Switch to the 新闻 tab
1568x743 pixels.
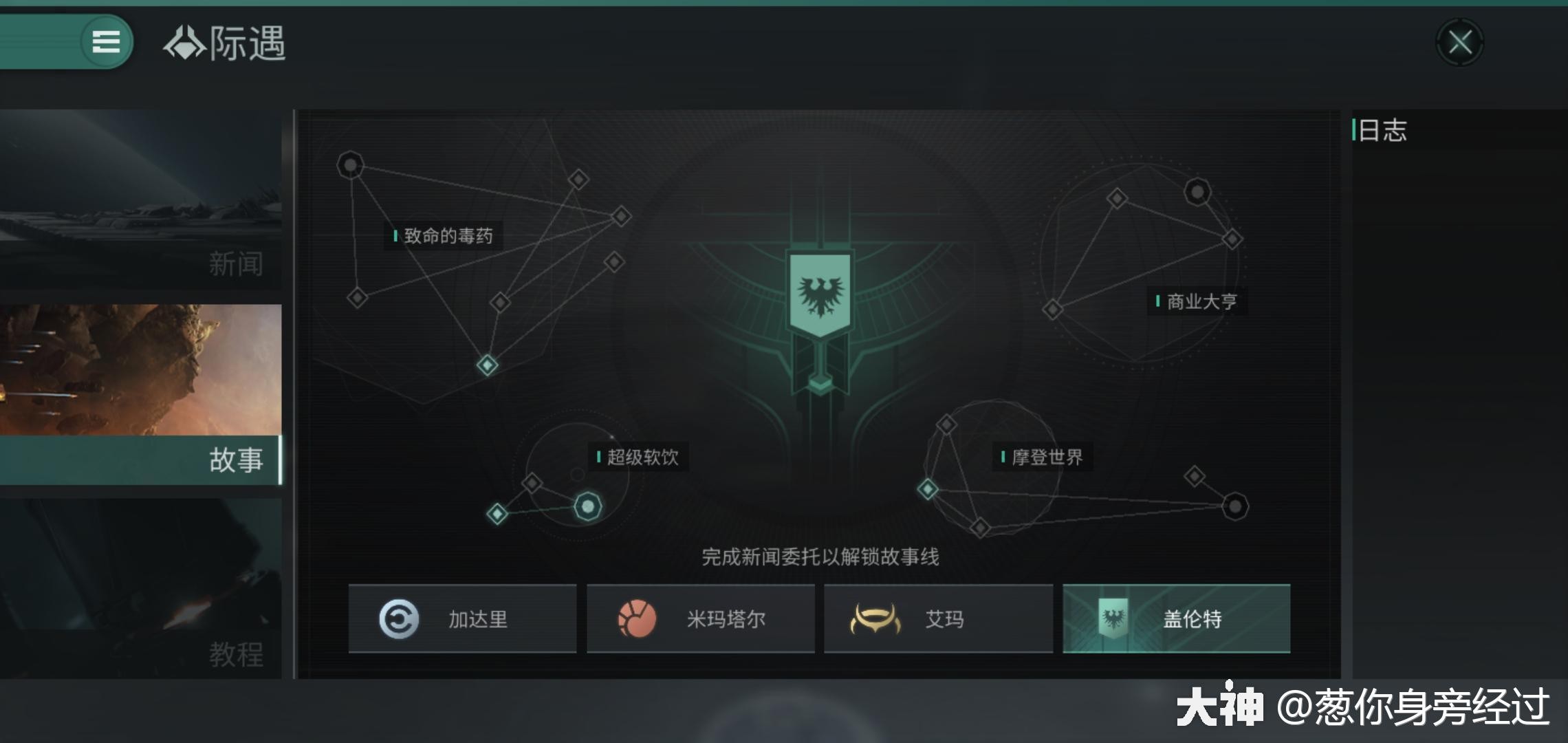click(x=140, y=200)
